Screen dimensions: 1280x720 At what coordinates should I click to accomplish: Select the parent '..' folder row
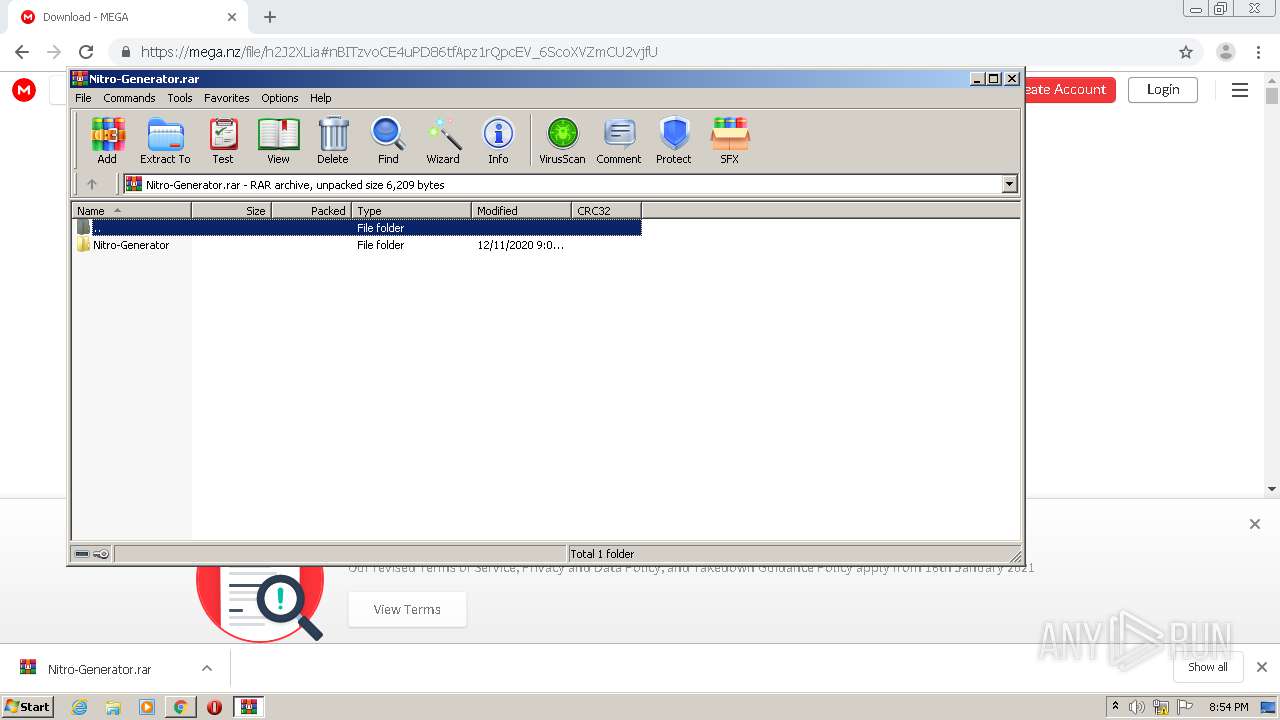click(357, 227)
